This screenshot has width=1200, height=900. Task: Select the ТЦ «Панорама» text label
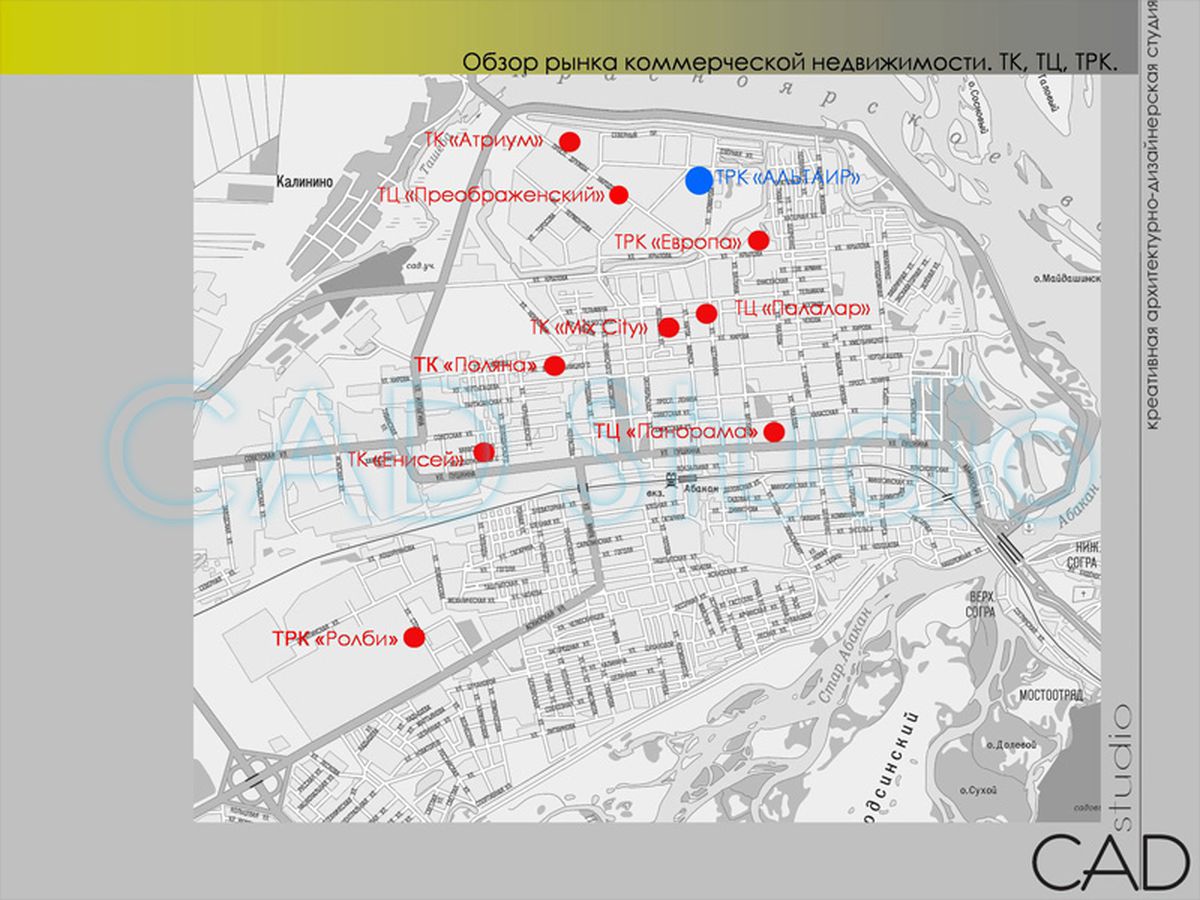click(676, 432)
